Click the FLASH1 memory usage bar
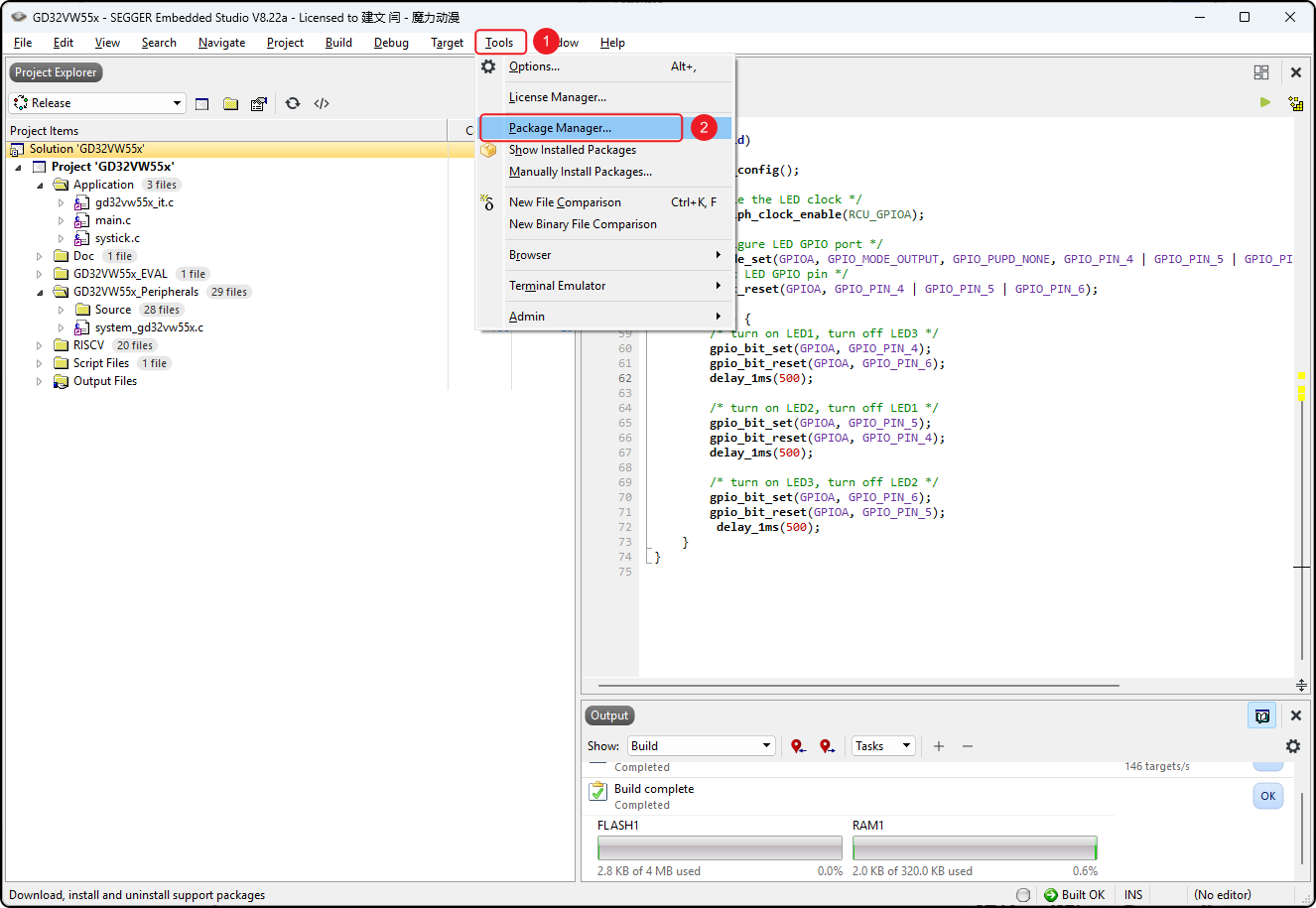 pos(720,847)
